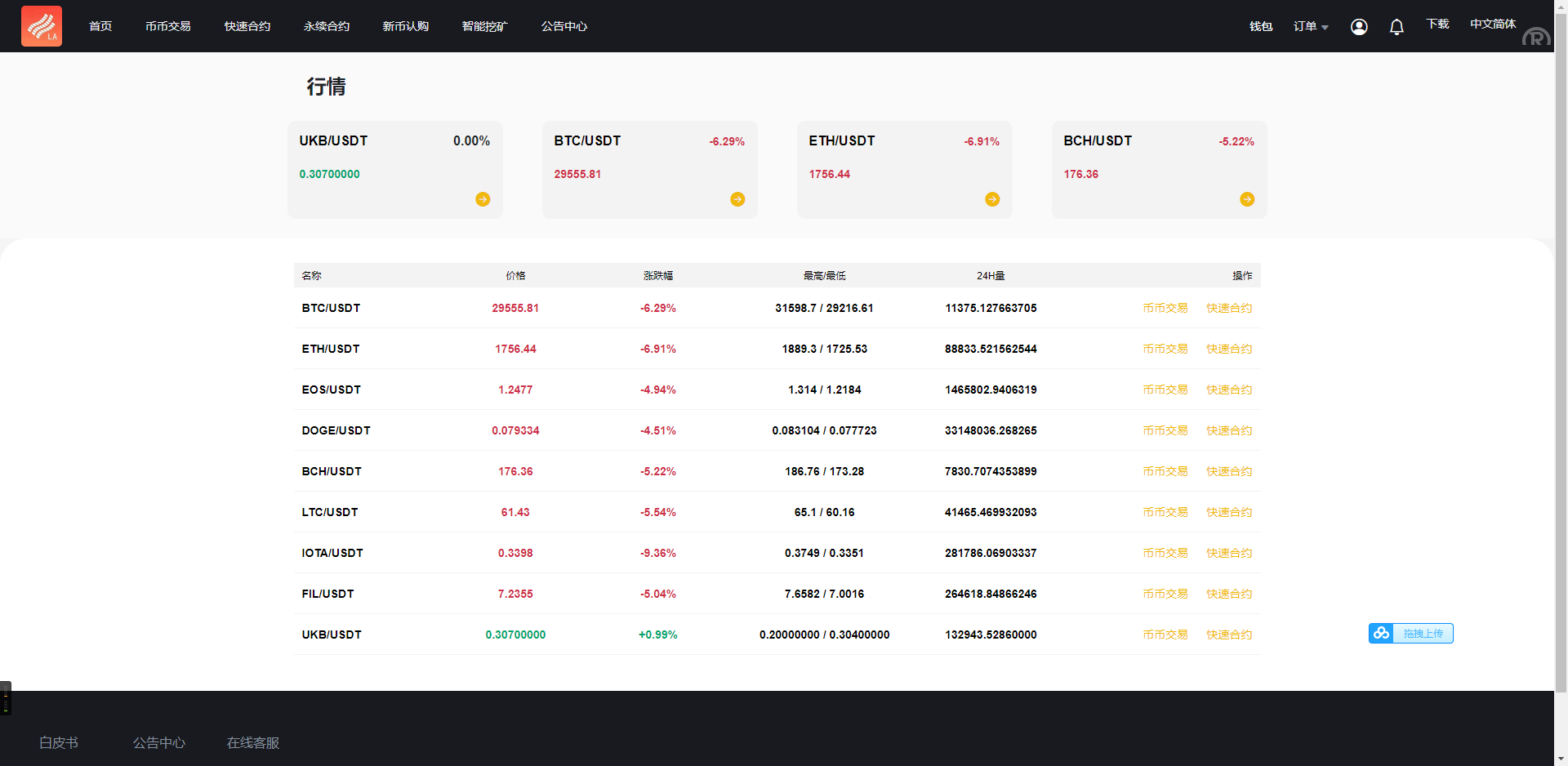
Task: Open the 中文简体 language selector
Action: click(x=1492, y=24)
